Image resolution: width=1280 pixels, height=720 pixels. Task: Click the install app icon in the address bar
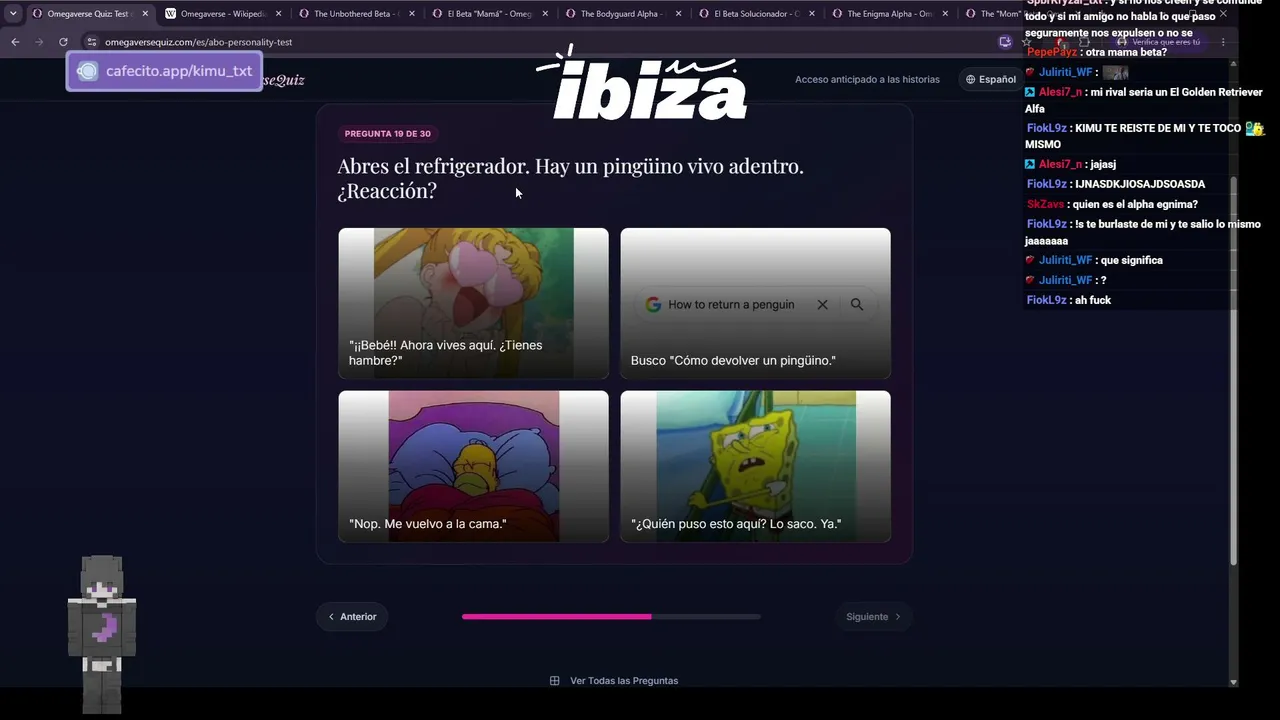1005,42
